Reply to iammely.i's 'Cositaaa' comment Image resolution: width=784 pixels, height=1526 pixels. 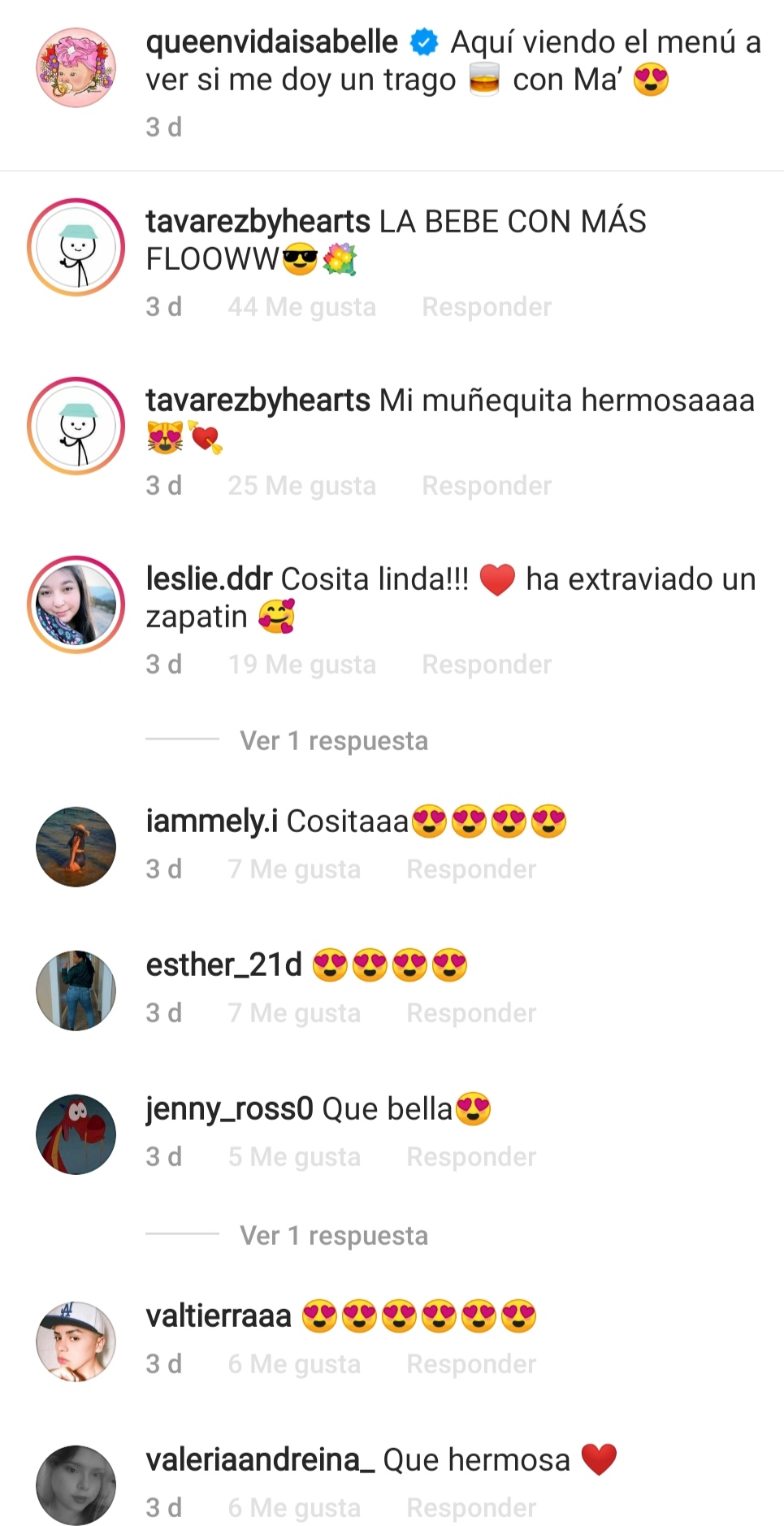pos(471,869)
